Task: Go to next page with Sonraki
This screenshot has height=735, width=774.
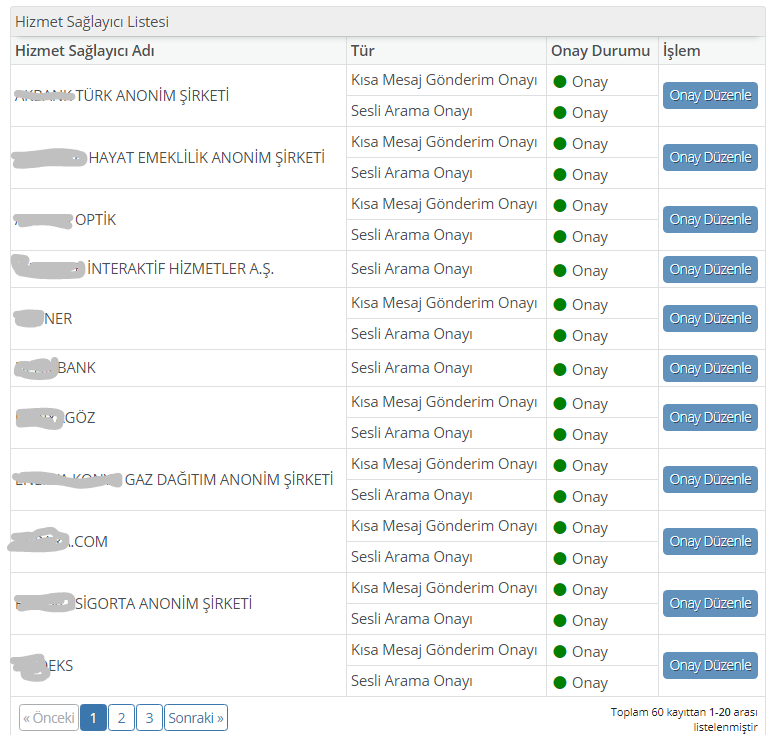Action: pyautogui.click(x=196, y=718)
